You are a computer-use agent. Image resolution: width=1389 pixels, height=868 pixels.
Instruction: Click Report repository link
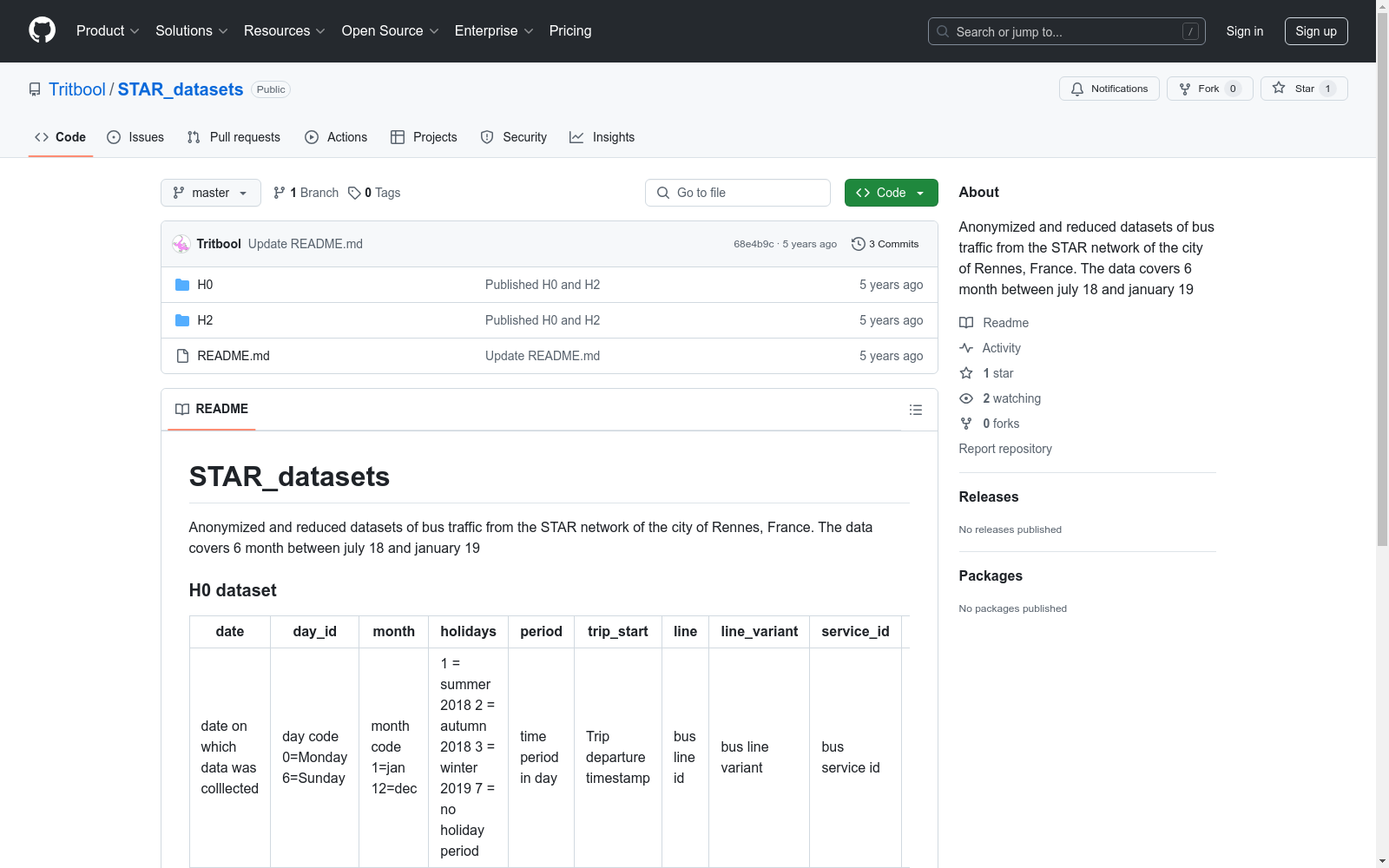1005,449
